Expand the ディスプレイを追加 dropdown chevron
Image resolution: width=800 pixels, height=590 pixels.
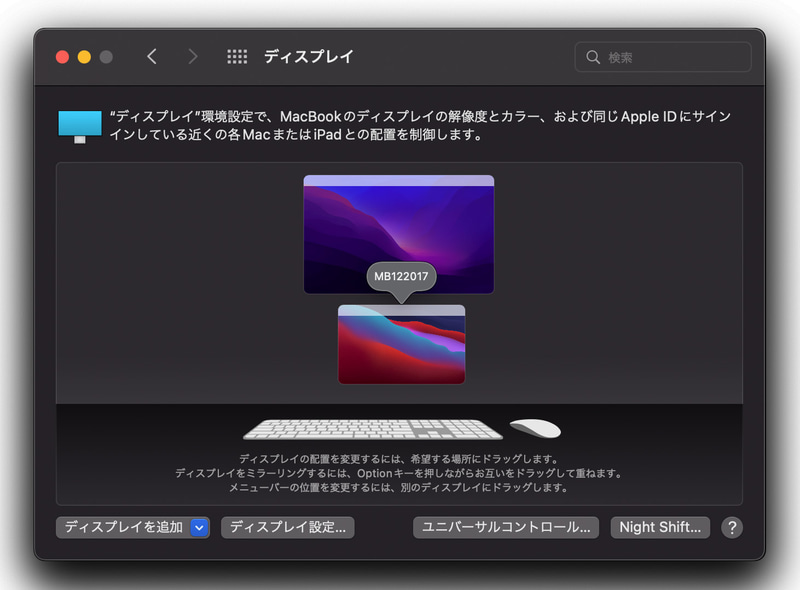point(199,527)
